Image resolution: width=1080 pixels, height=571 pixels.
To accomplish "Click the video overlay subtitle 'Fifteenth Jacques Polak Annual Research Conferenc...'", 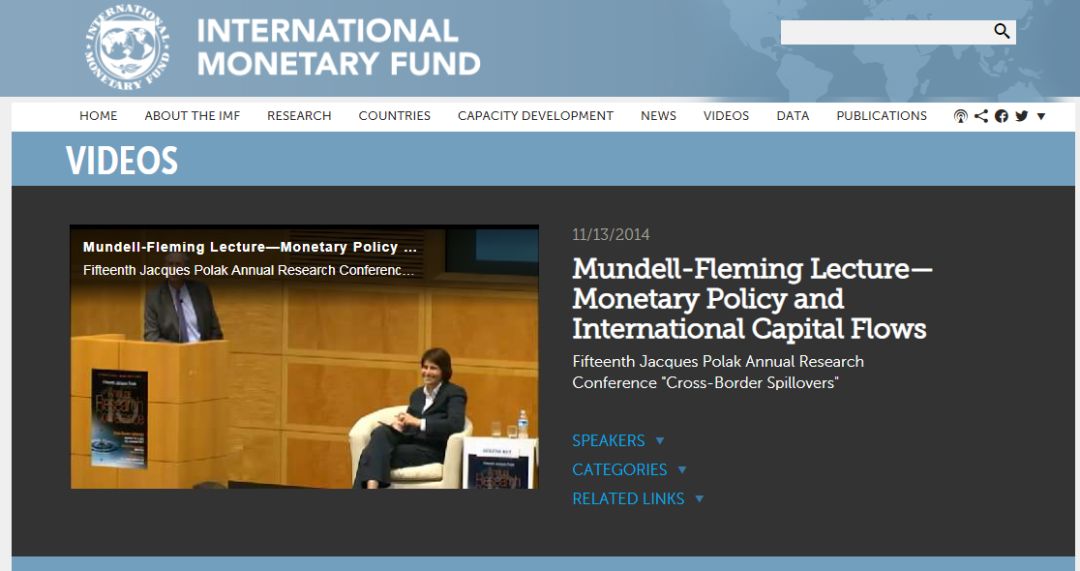I will pos(249,270).
